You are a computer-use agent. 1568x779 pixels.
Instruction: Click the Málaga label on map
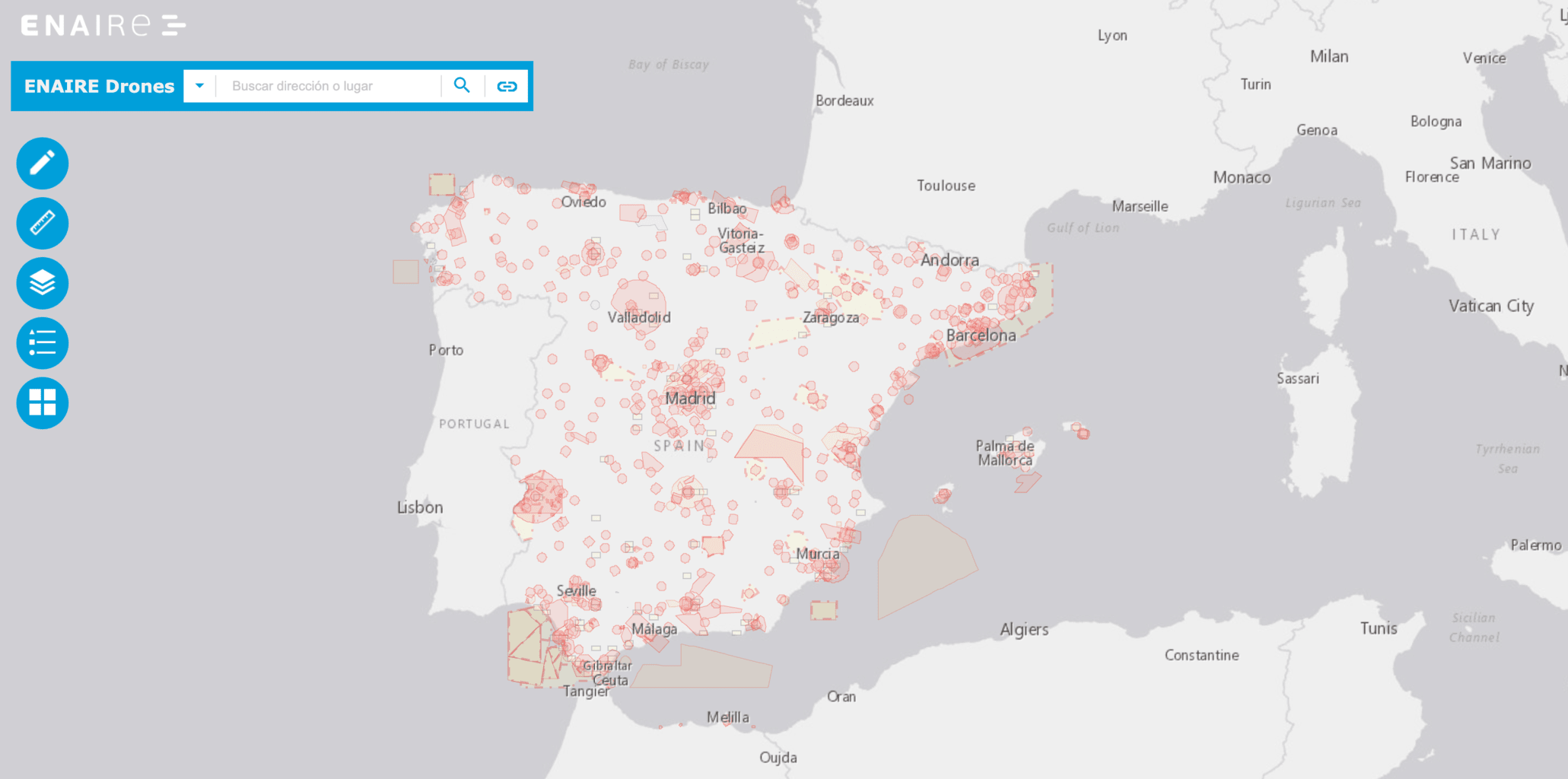point(654,629)
